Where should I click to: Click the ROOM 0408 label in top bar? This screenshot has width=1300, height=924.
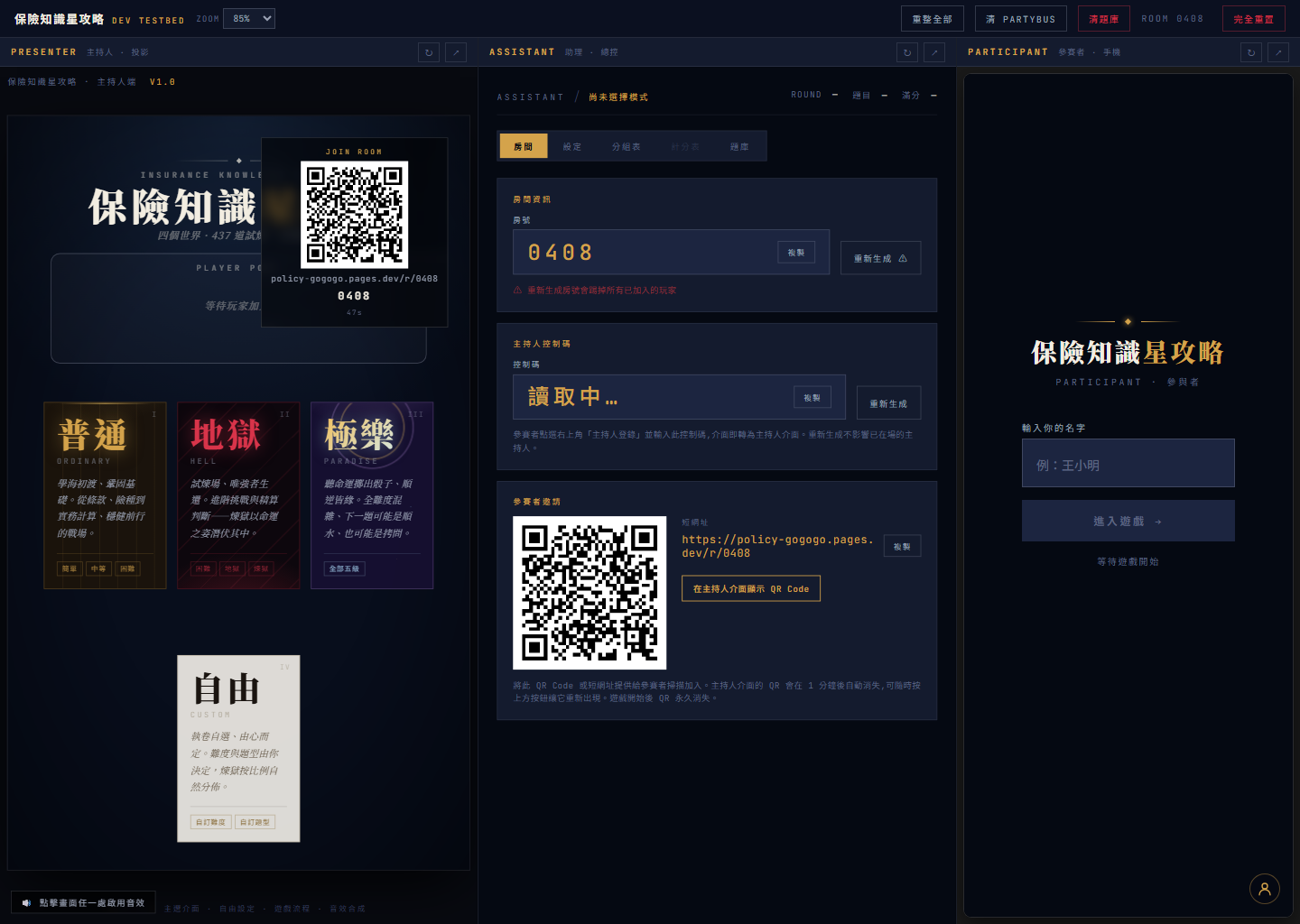(1172, 19)
